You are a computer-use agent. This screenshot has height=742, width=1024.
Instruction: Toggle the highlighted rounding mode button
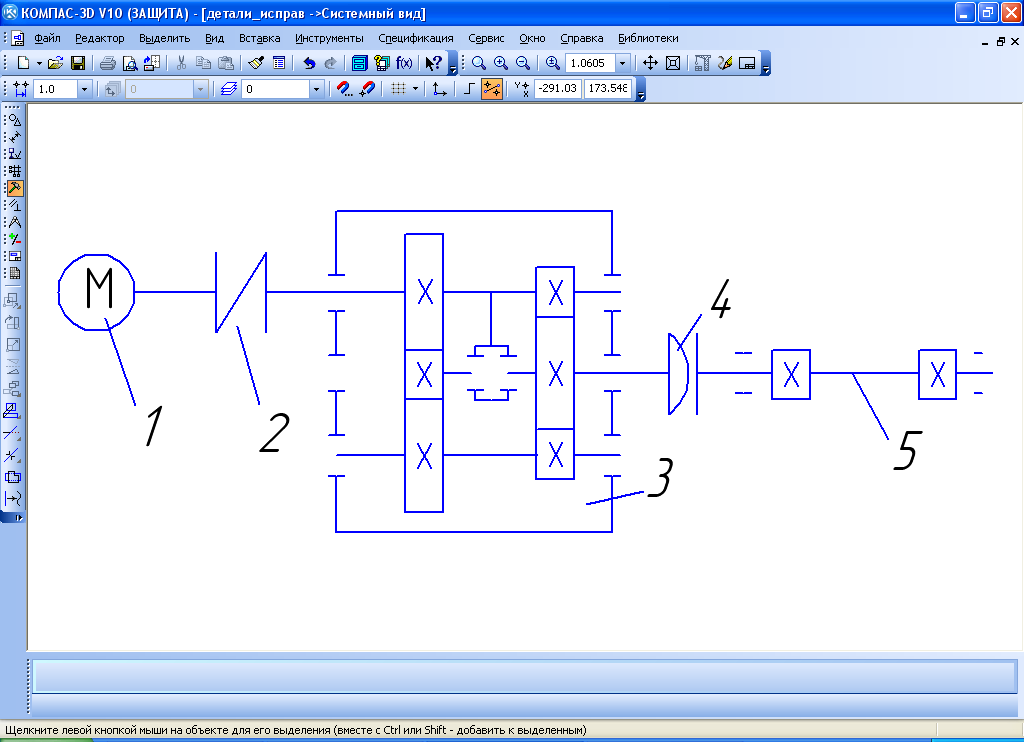tap(492, 89)
